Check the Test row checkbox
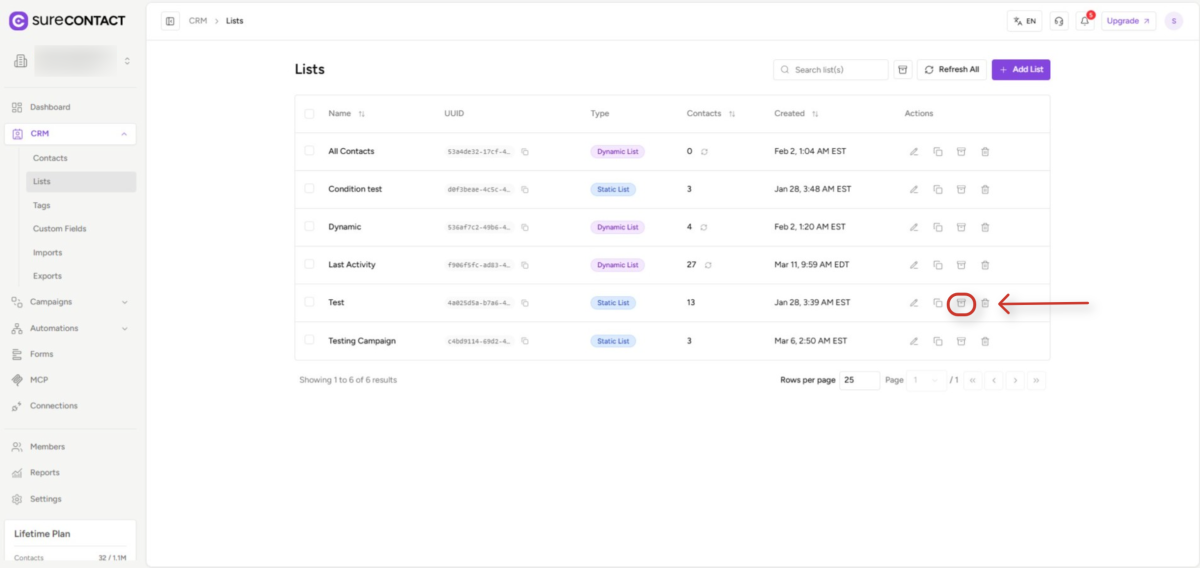Viewport: 1200px width, 568px height. coord(309,302)
